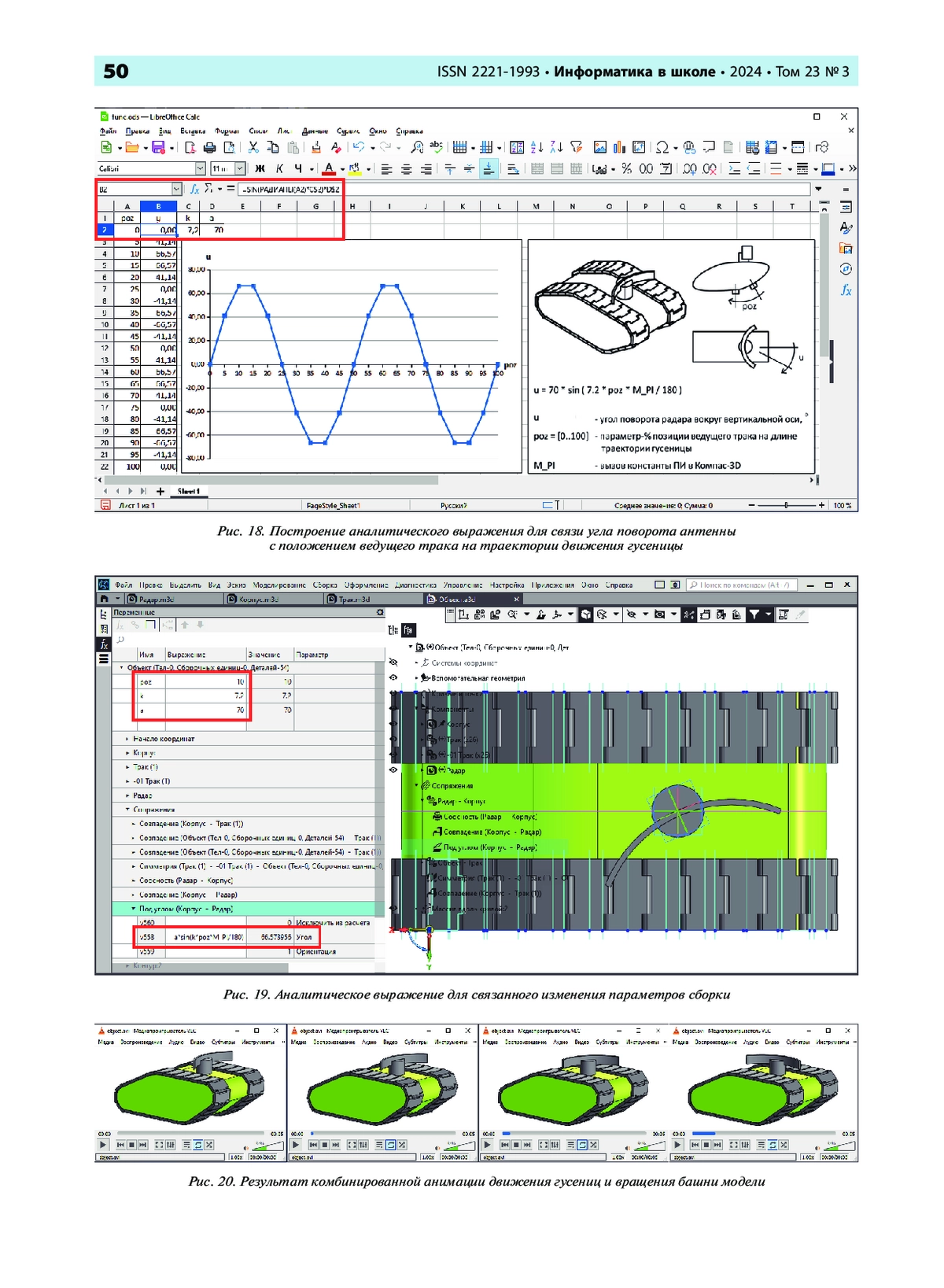Toggle visibility of Вспомогательная геометрия in Kompas tree
The height and width of the screenshot is (1288, 944).
pos(394,677)
